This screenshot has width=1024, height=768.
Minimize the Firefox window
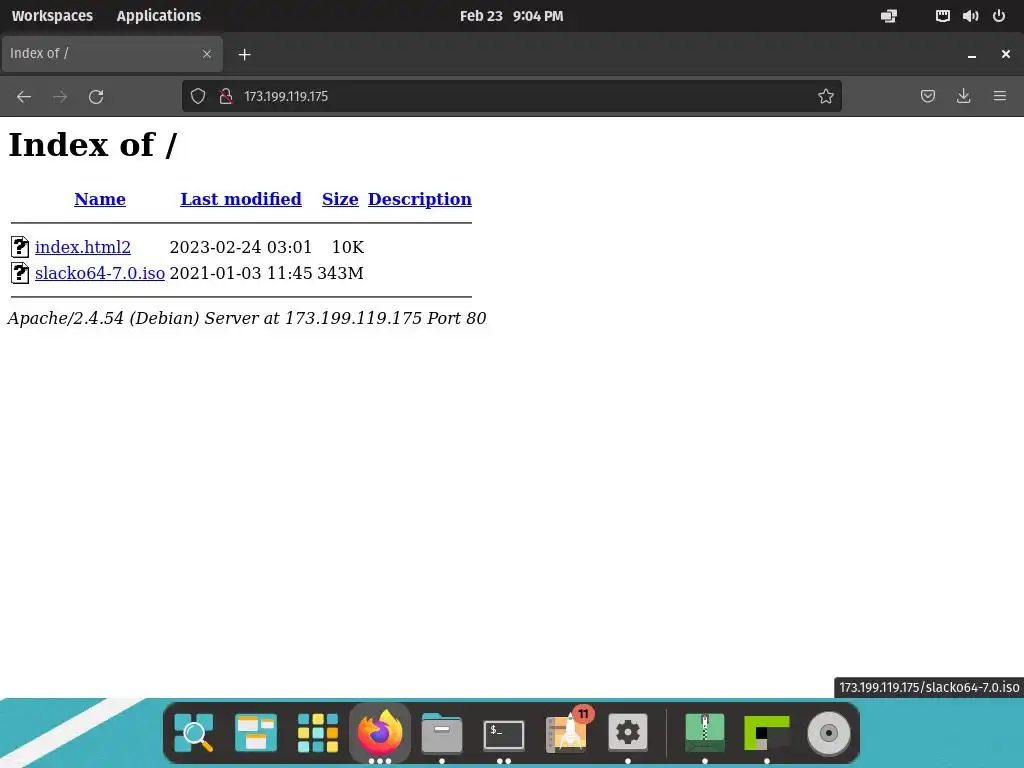coord(972,55)
